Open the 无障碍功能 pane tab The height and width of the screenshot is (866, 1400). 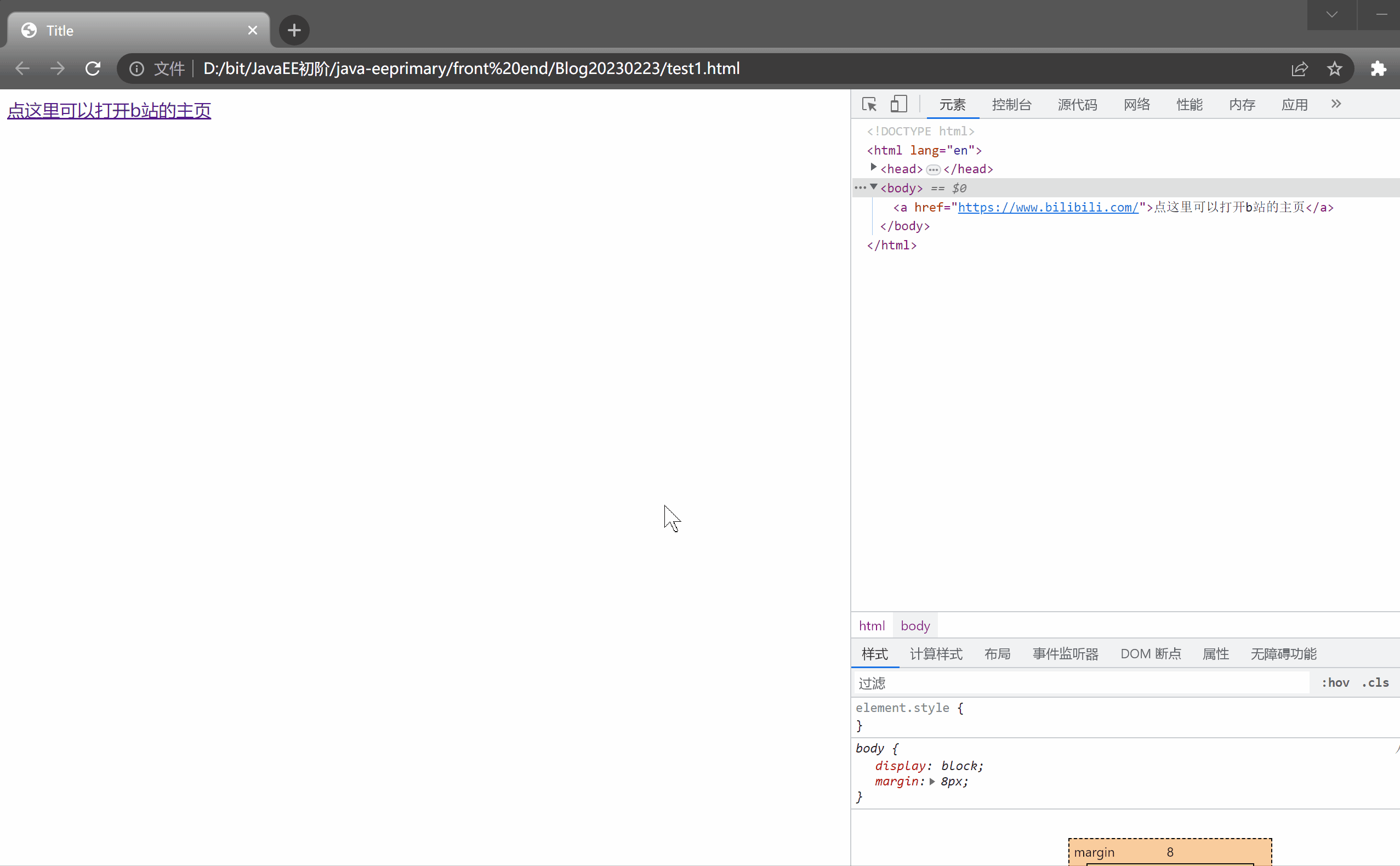point(1283,653)
